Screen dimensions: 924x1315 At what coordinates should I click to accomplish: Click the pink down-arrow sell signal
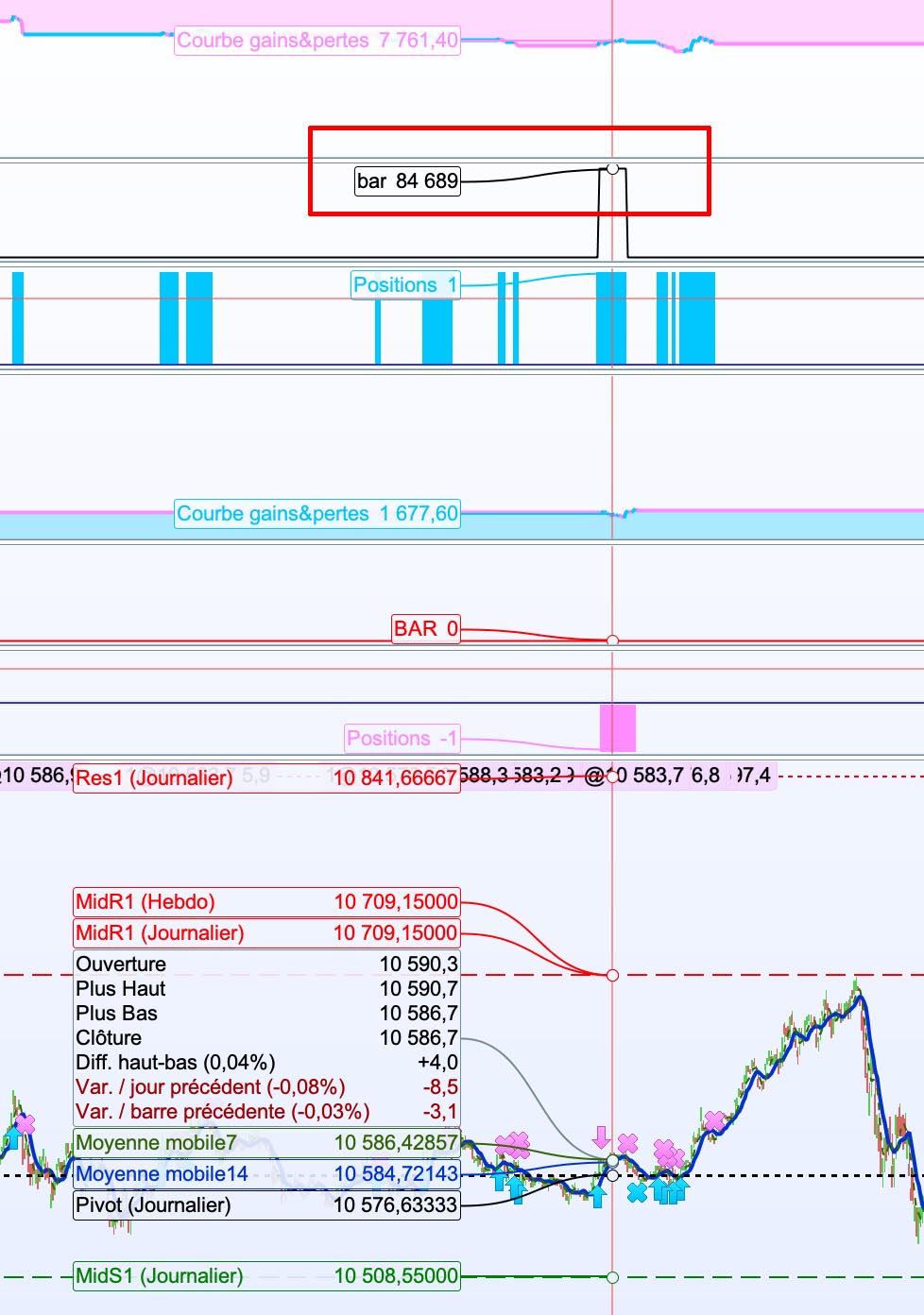601,1136
